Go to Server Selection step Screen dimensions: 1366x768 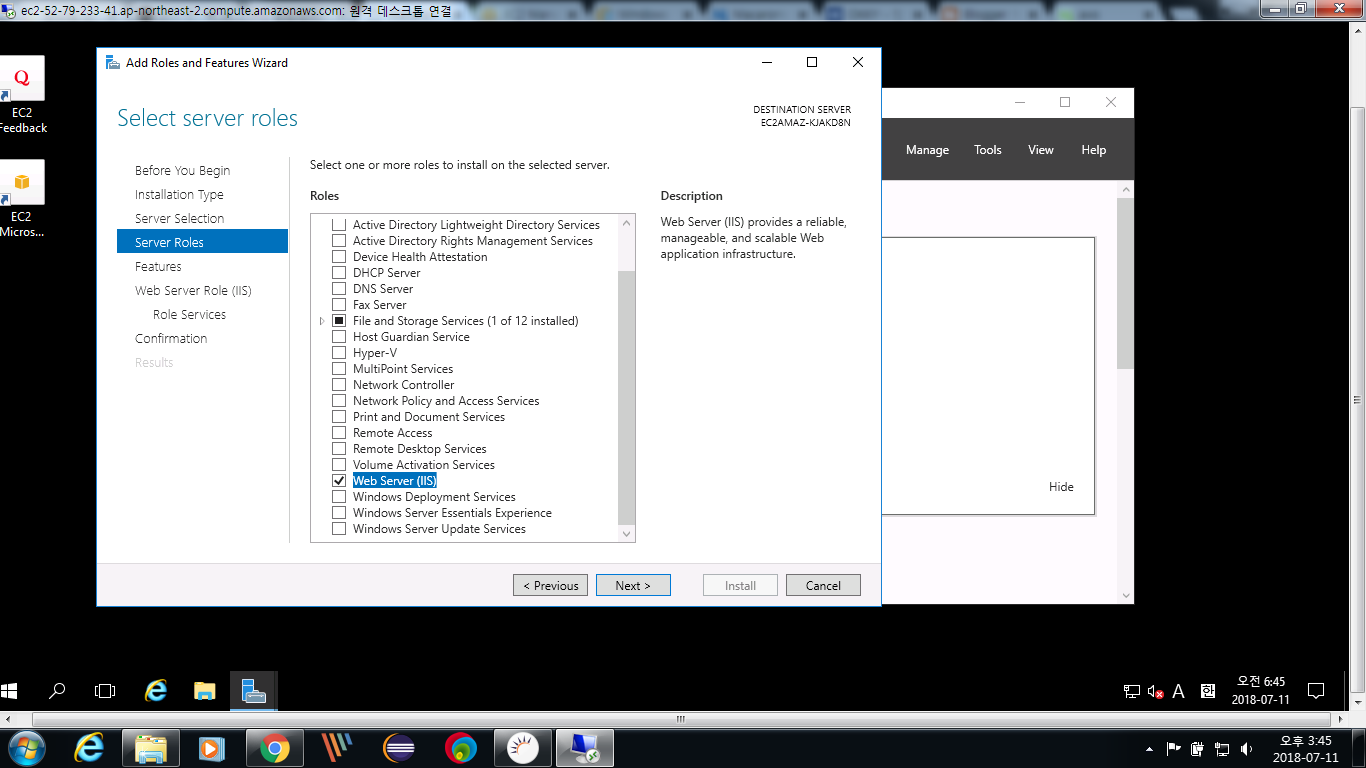[179, 219]
